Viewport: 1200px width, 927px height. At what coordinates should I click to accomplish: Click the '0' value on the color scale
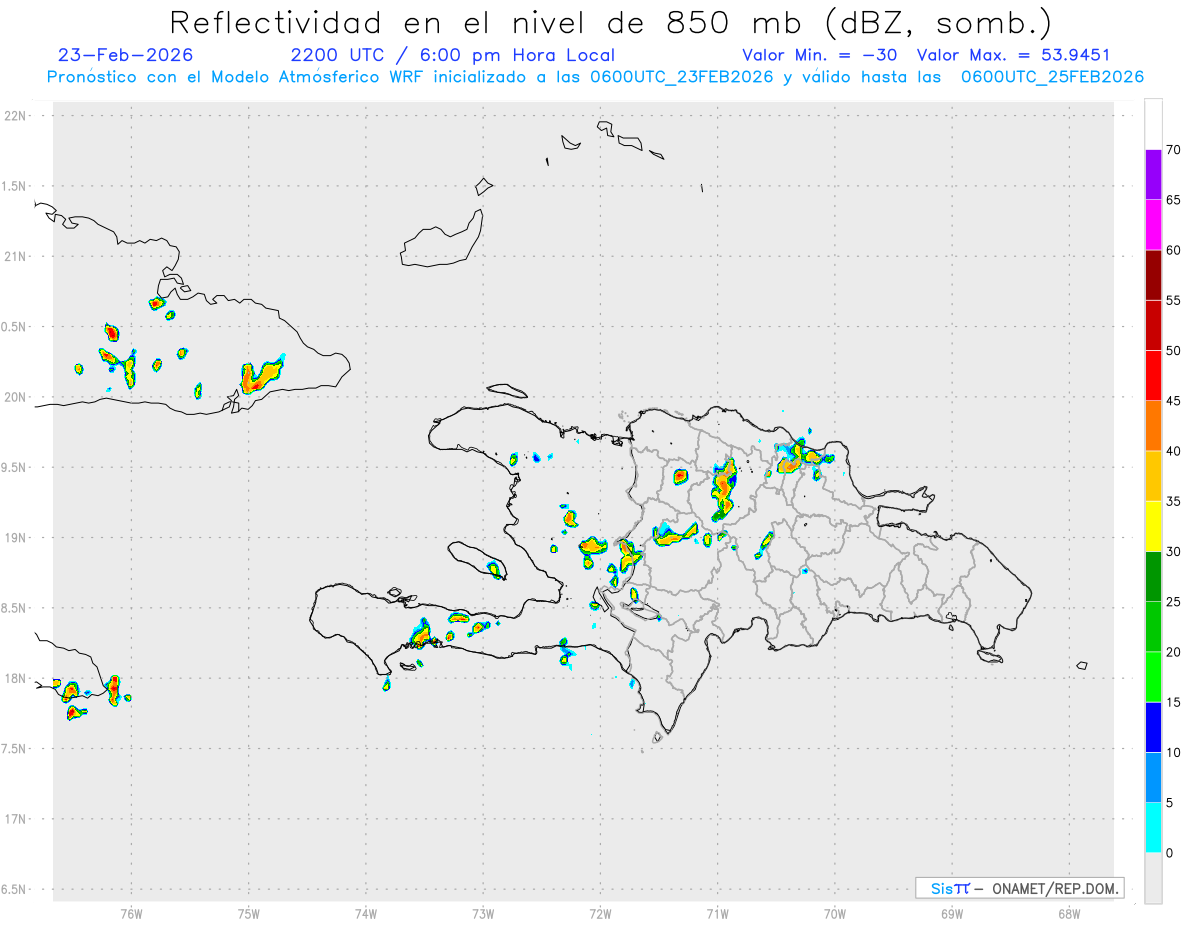tap(1169, 853)
